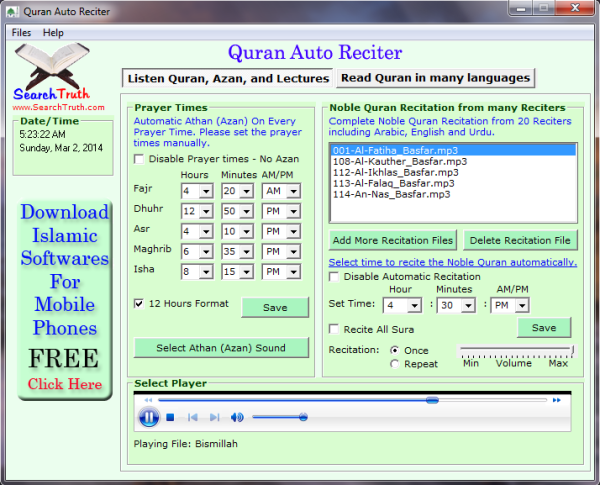Click the player volume slider knob
Screen dimensions: 600x485
pyautogui.click(x=303, y=417)
